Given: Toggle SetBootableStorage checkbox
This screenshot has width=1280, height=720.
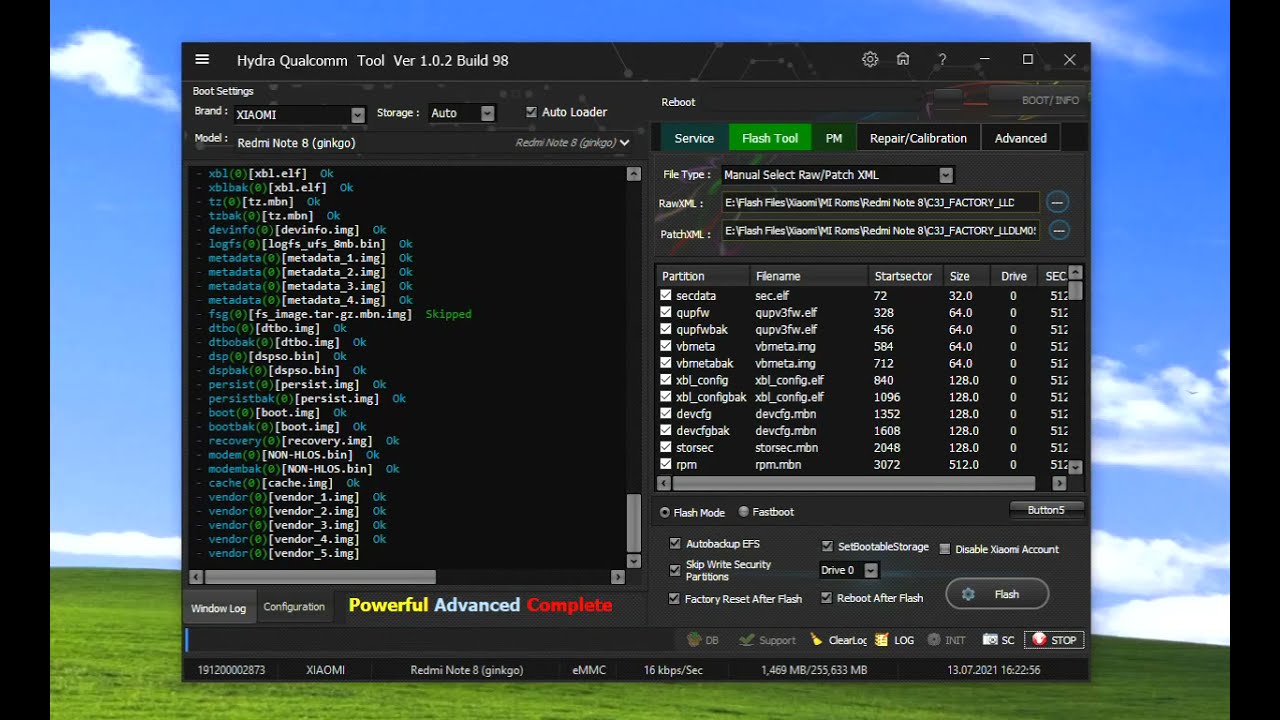Looking at the screenshot, I should [x=827, y=547].
